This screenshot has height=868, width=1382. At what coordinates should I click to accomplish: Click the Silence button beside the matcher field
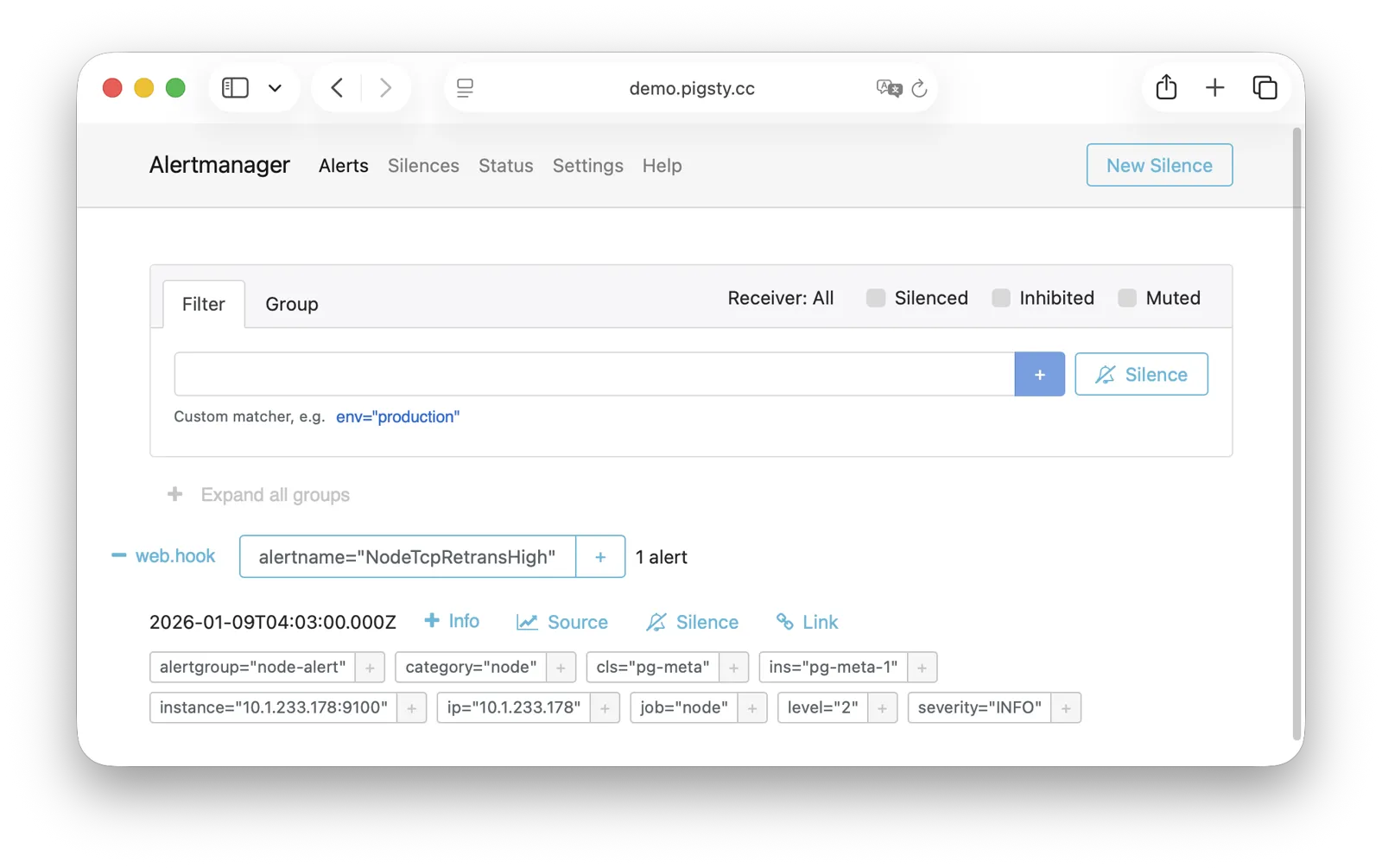(x=1141, y=373)
